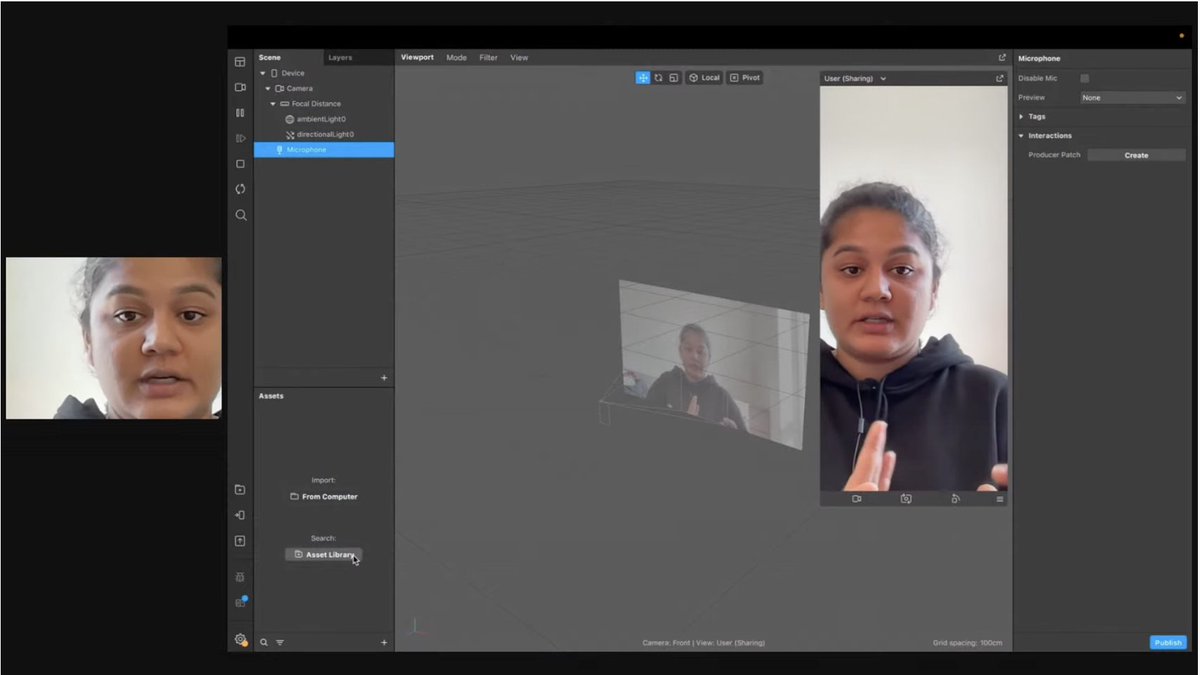Click the camera capture icon under simulator
The width and height of the screenshot is (1200, 675).
[x=906, y=499]
